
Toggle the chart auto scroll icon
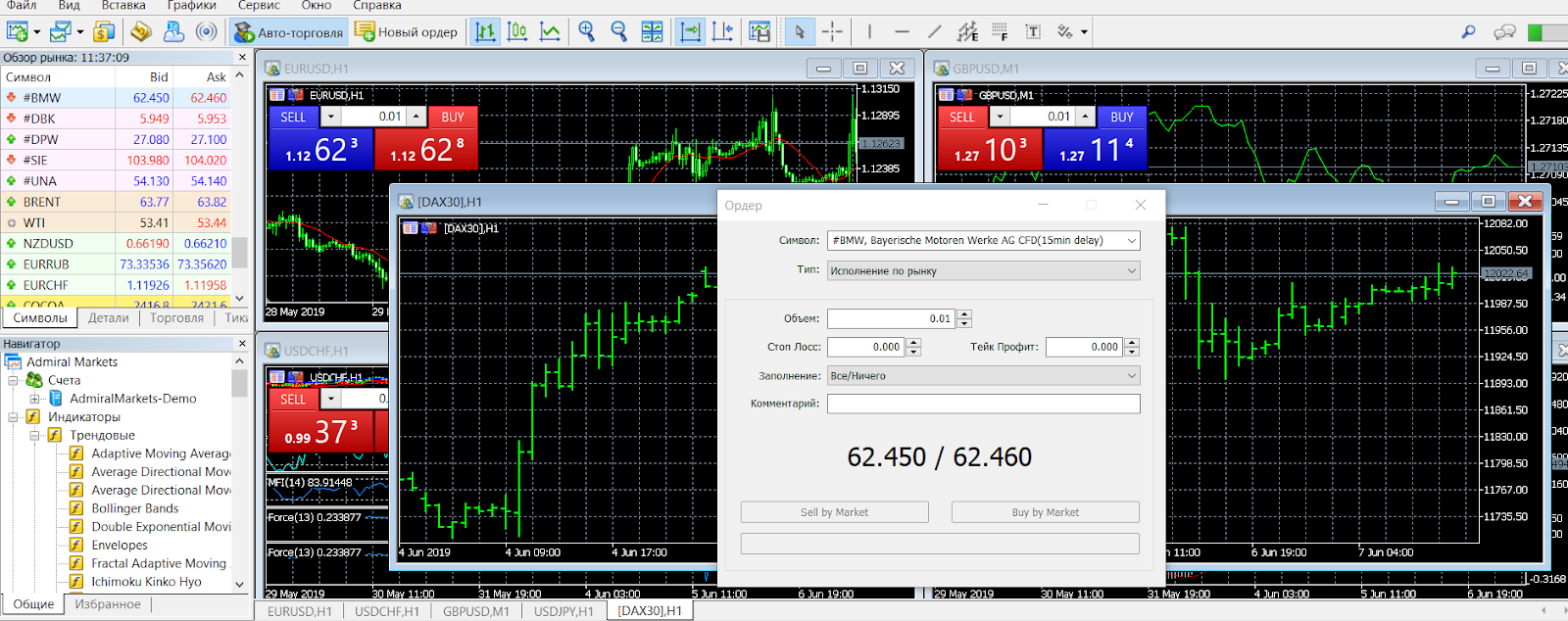click(690, 31)
